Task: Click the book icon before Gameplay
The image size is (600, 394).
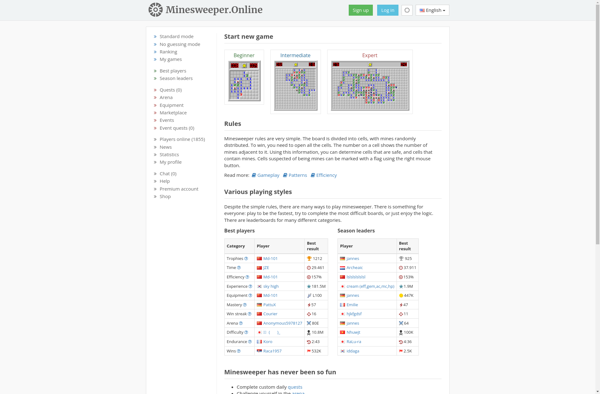Action: (253, 175)
